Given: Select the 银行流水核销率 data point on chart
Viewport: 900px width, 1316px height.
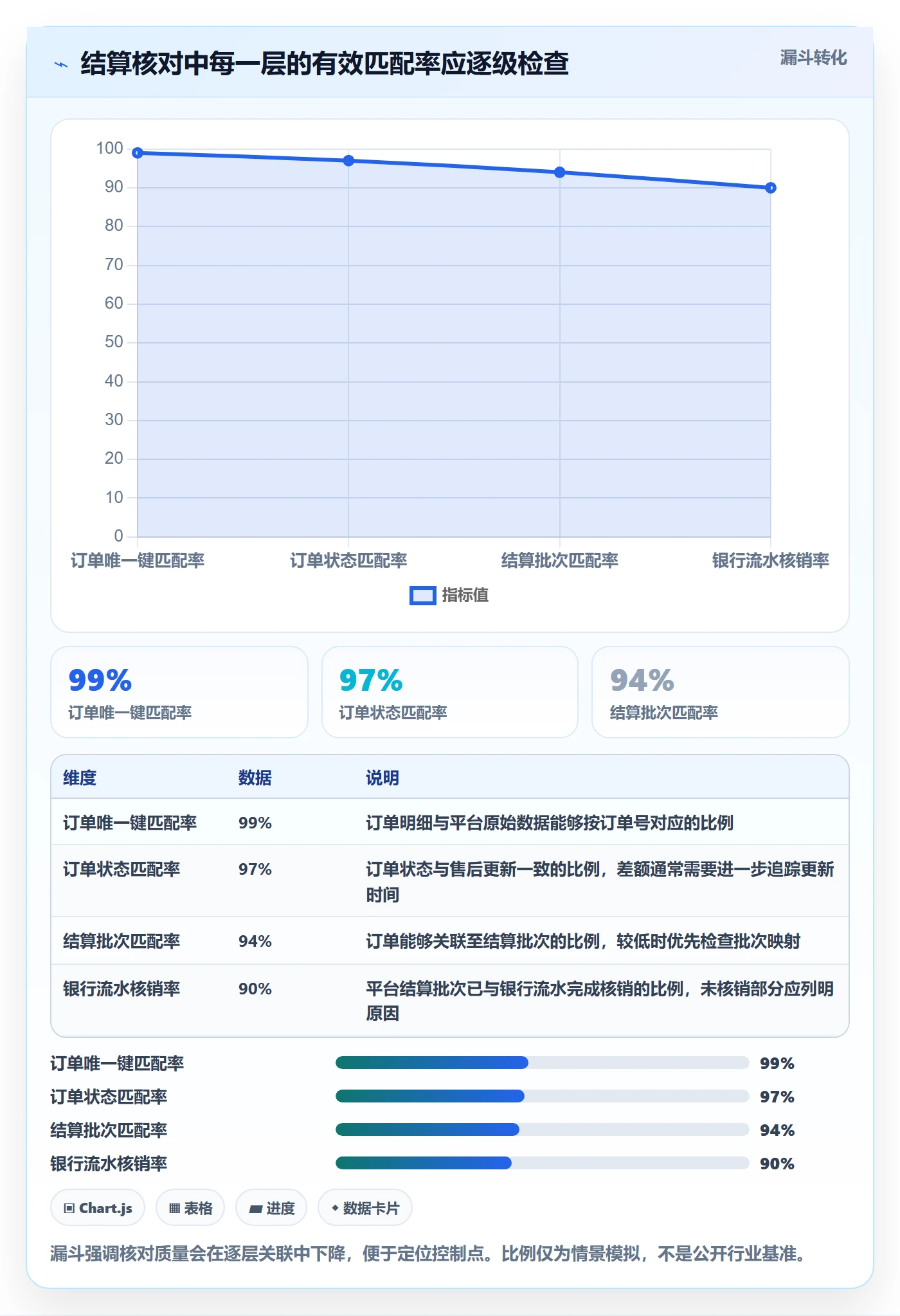Looking at the screenshot, I should [771, 188].
